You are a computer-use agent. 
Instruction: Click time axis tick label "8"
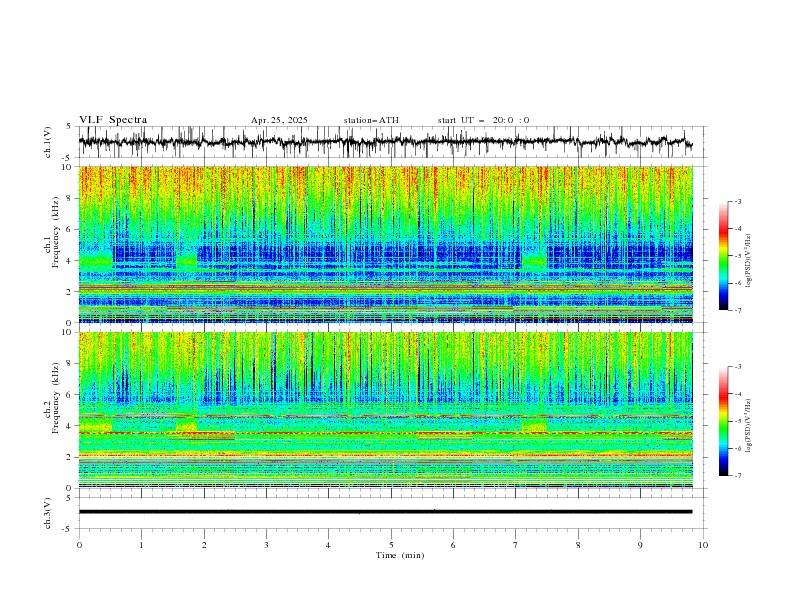pos(578,545)
